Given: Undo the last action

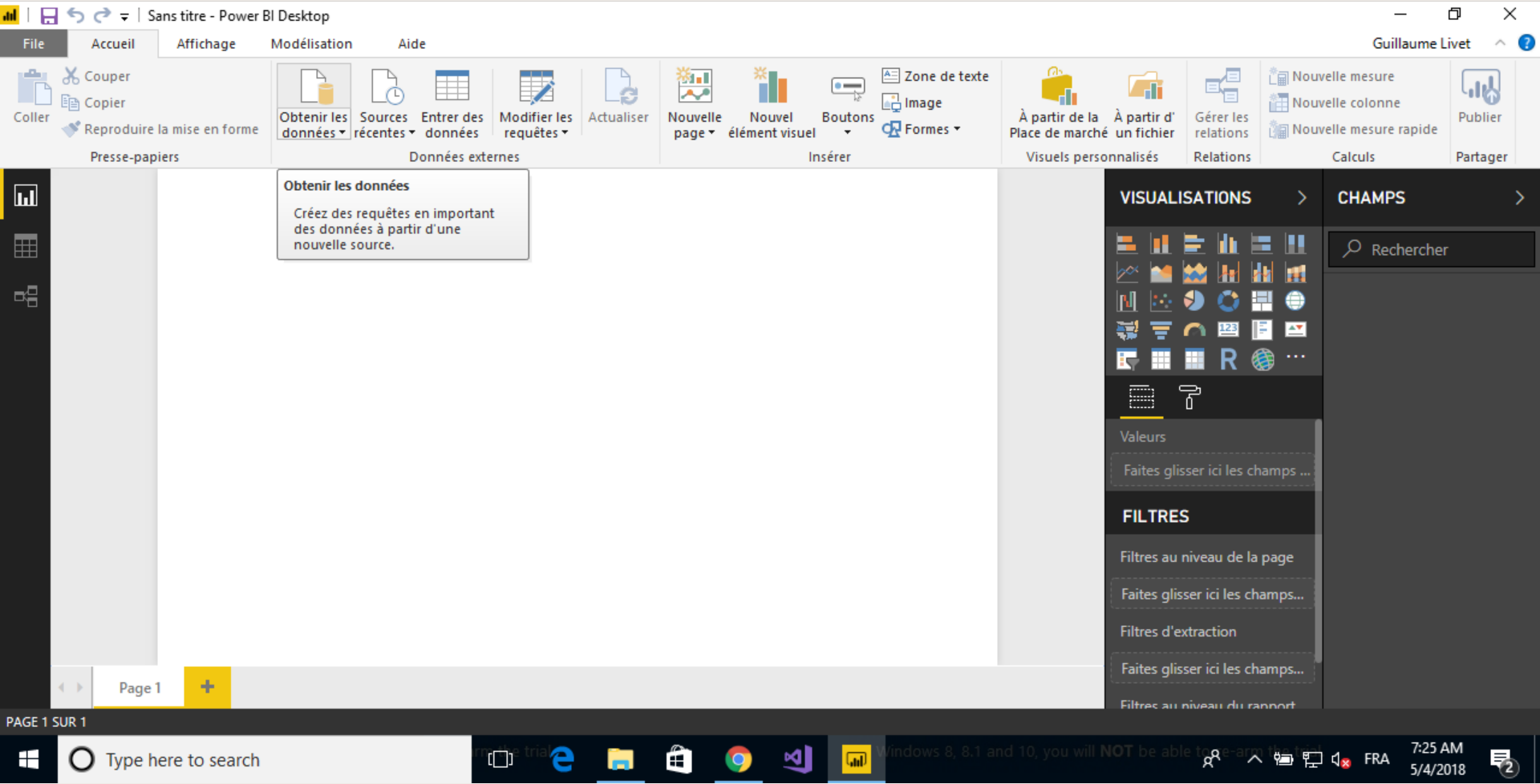Looking at the screenshot, I should [75, 15].
